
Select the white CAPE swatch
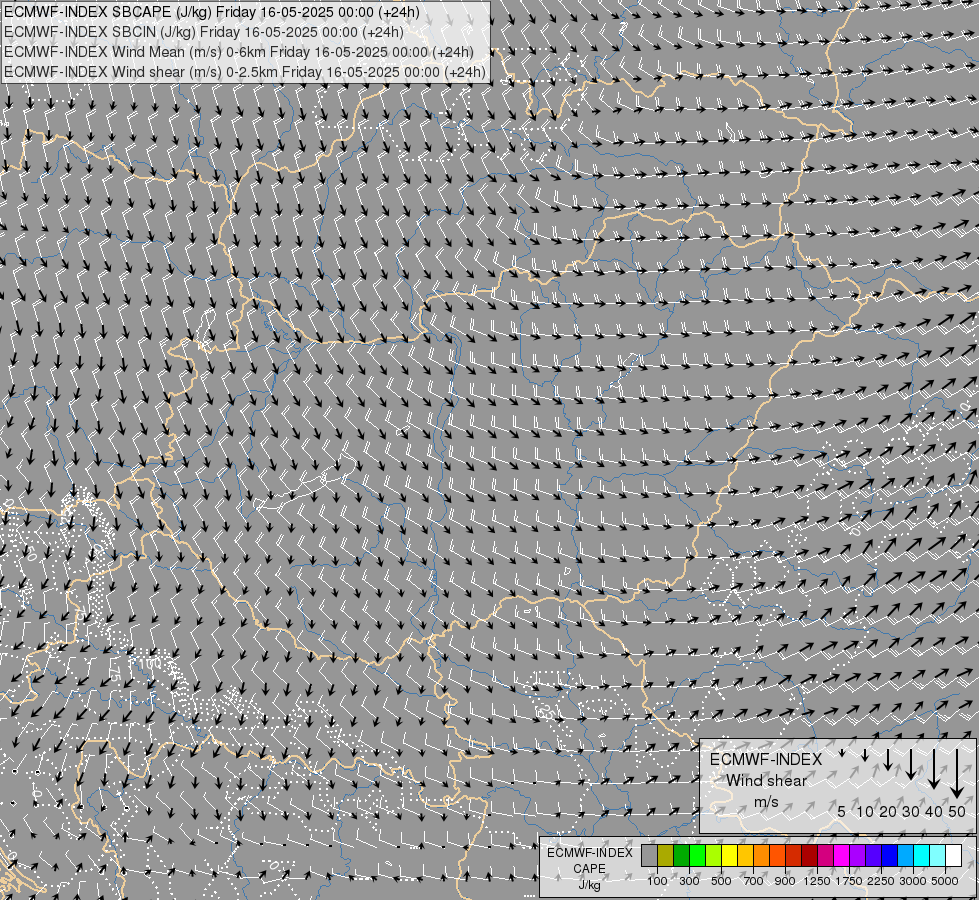[x=953, y=856]
